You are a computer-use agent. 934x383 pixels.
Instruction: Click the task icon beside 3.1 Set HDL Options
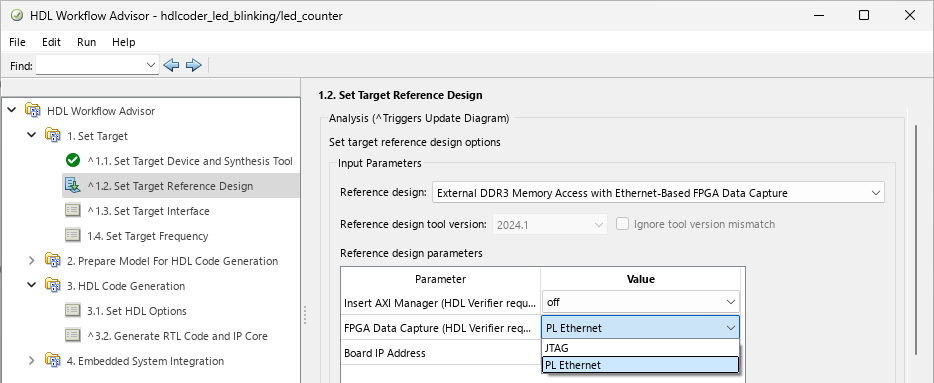pos(73,311)
